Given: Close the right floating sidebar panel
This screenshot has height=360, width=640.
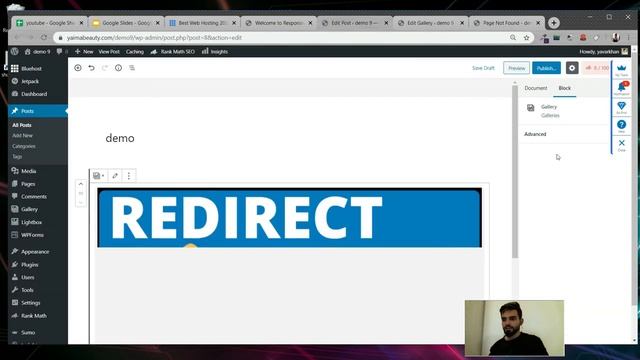Looking at the screenshot, I should (621, 144).
